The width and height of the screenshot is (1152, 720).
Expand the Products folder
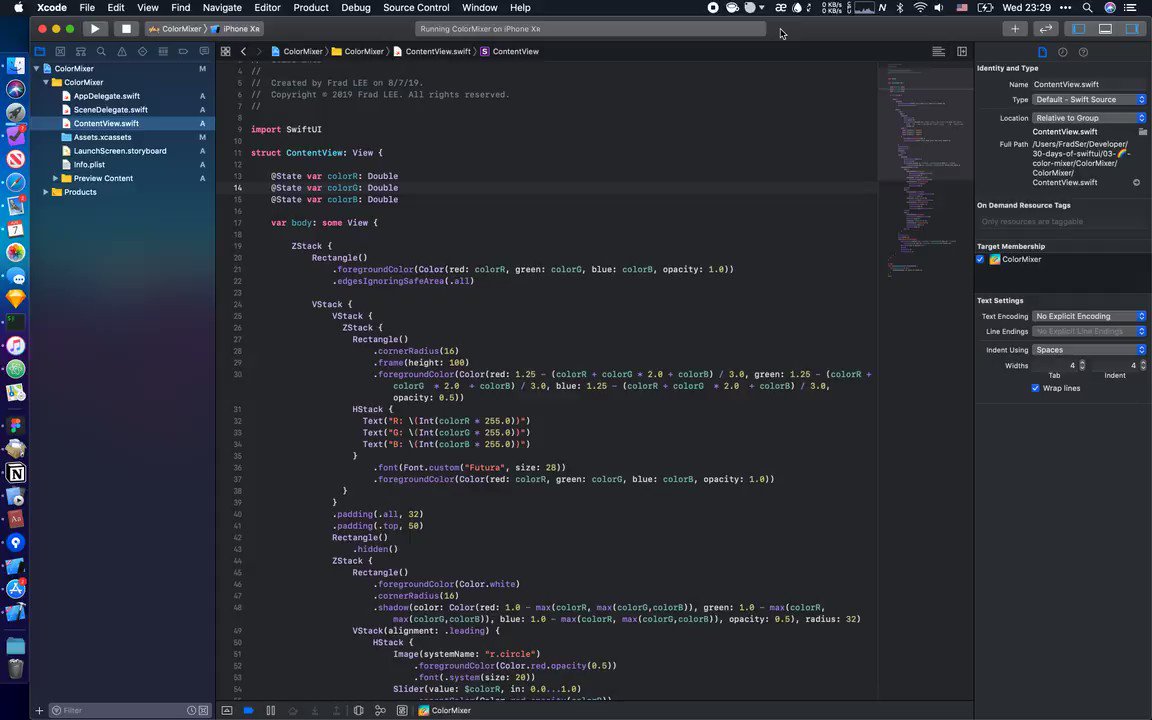[x=46, y=192]
